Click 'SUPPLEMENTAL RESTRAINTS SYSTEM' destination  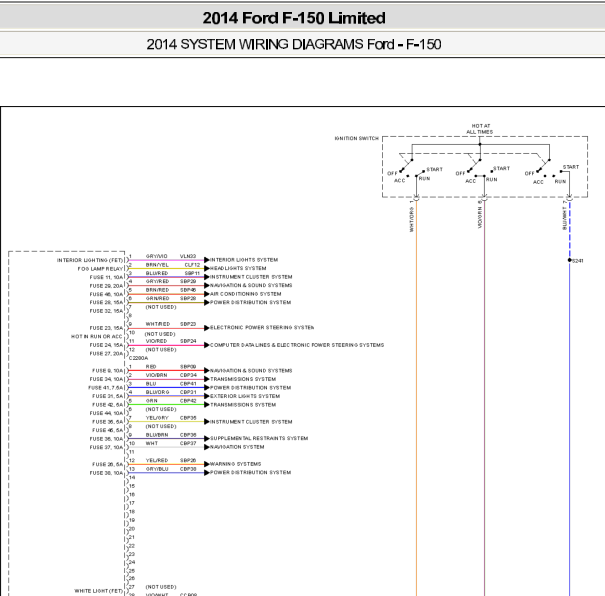pyautogui.click(x=259, y=438)
